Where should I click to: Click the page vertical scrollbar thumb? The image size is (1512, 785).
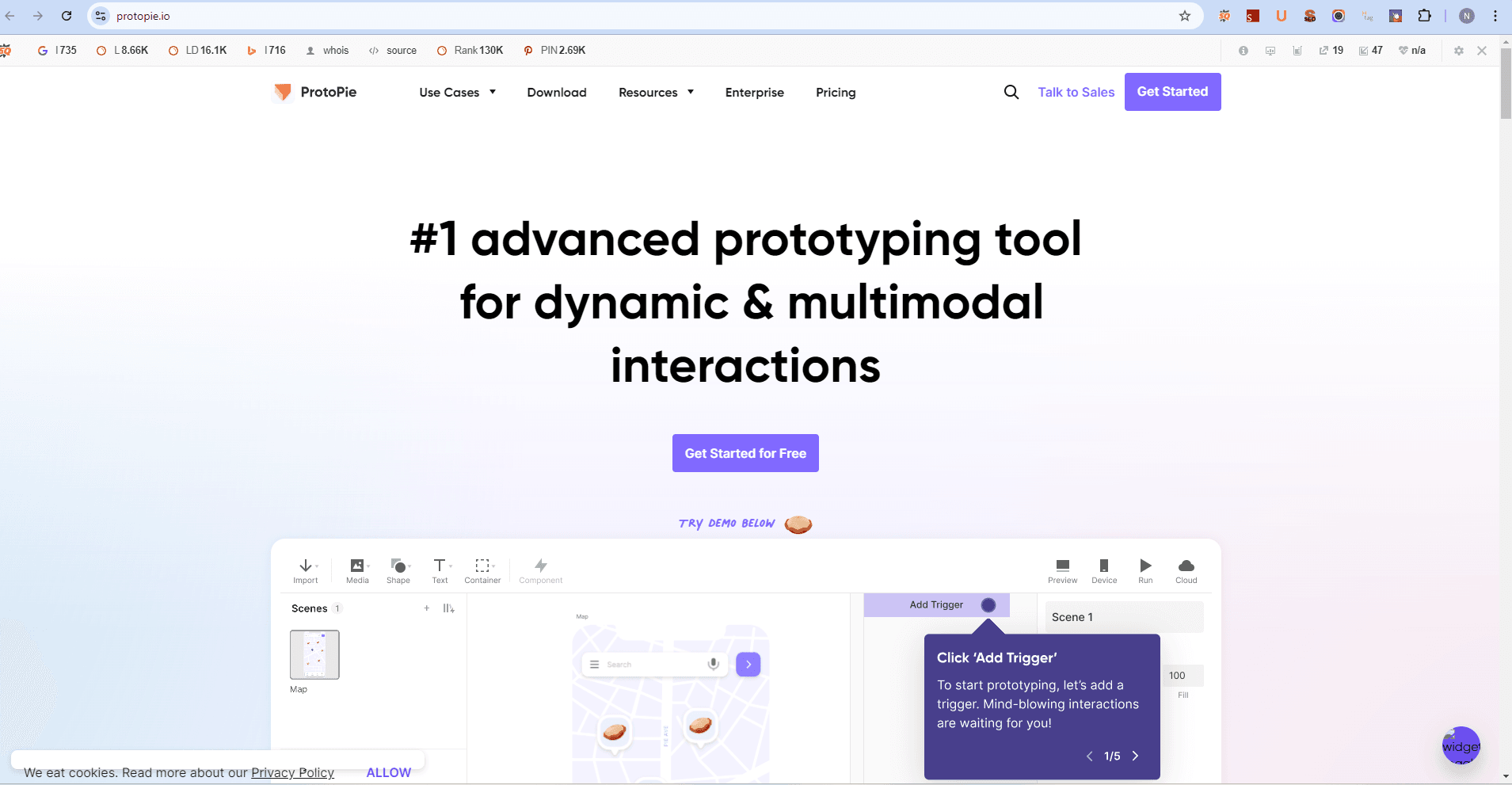coord(1506,82)
